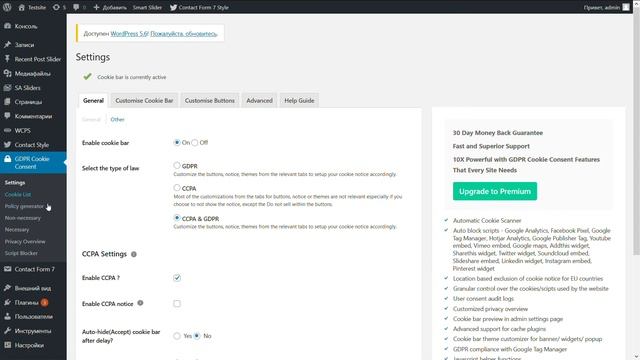Screen dimensions: 640x360
Task: Open Settings submenu item
Action: pos(15,183)
